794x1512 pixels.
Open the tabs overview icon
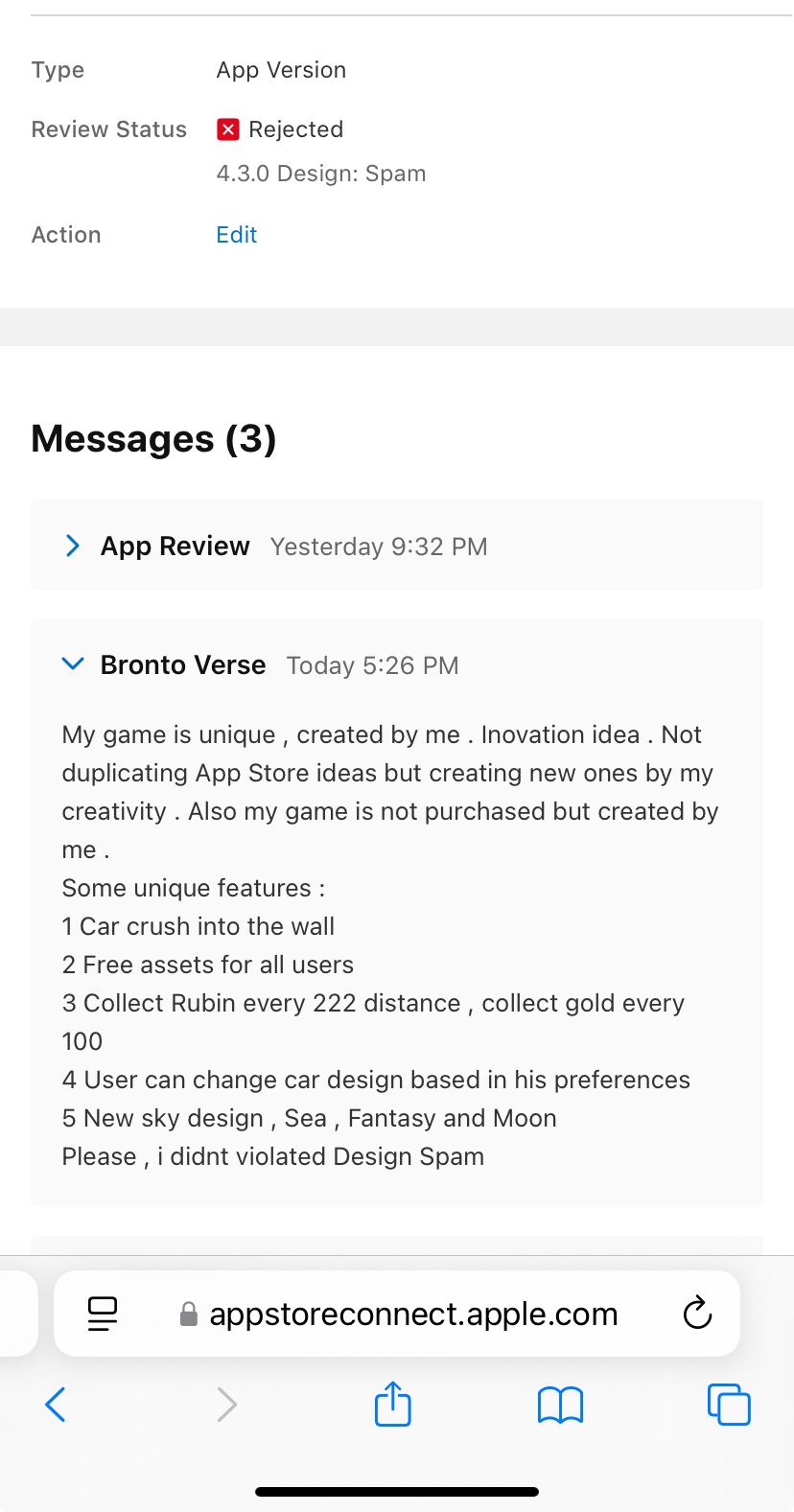[729, 1405]
